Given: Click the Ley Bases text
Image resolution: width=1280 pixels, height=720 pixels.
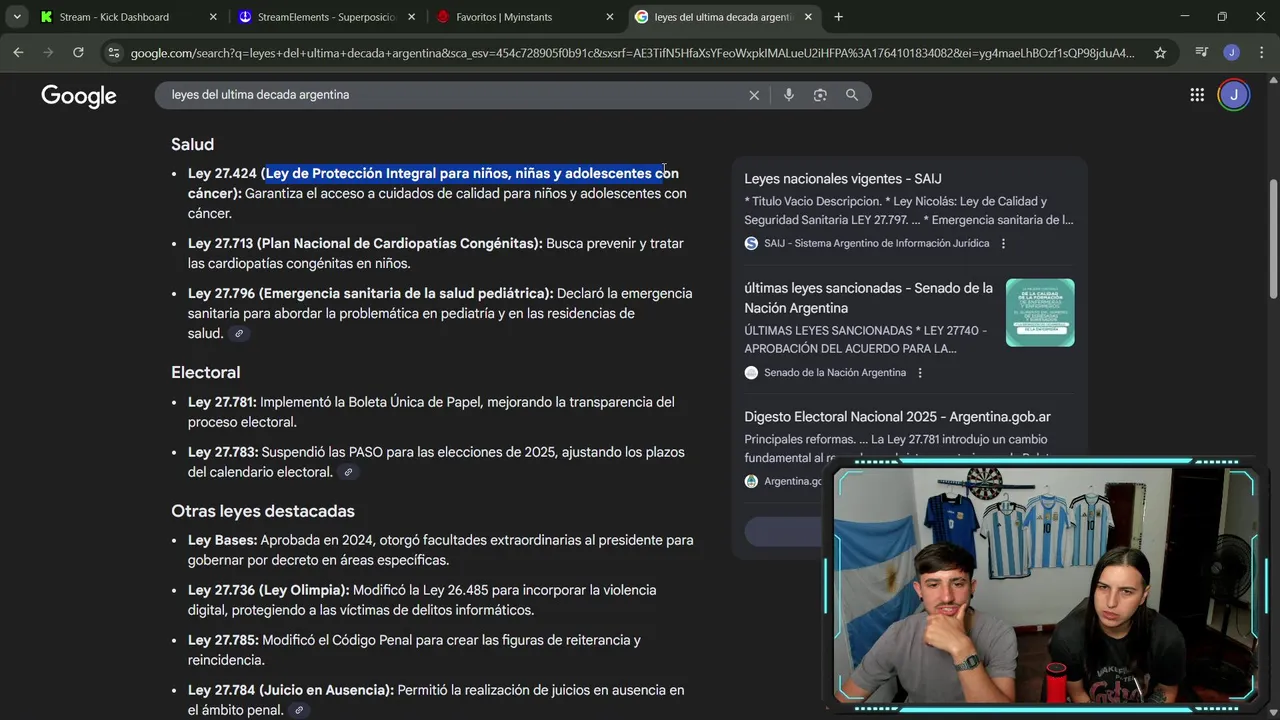Looking at the screenshot, I should pos(222,540).
